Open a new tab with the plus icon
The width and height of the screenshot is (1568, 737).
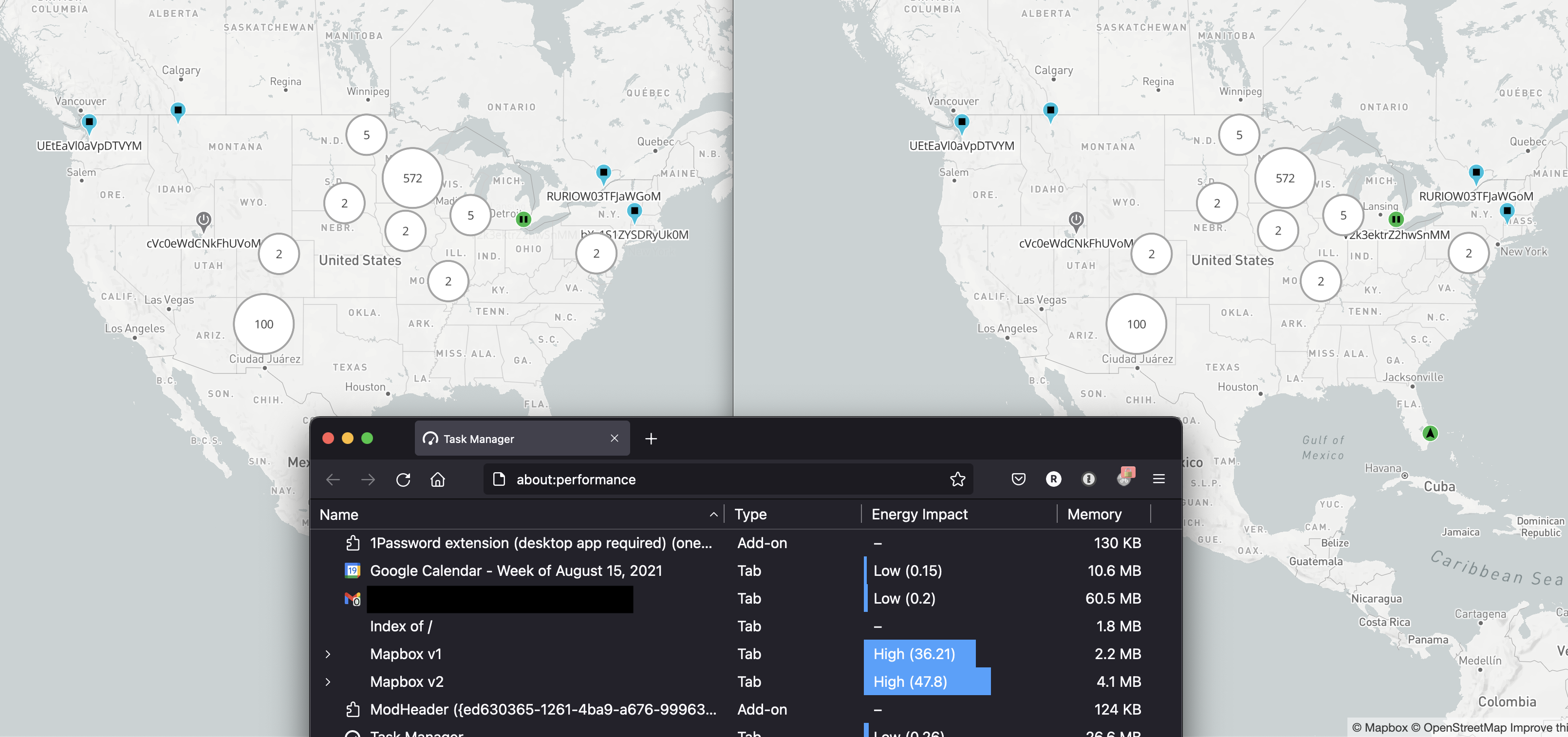click(651, 439)
